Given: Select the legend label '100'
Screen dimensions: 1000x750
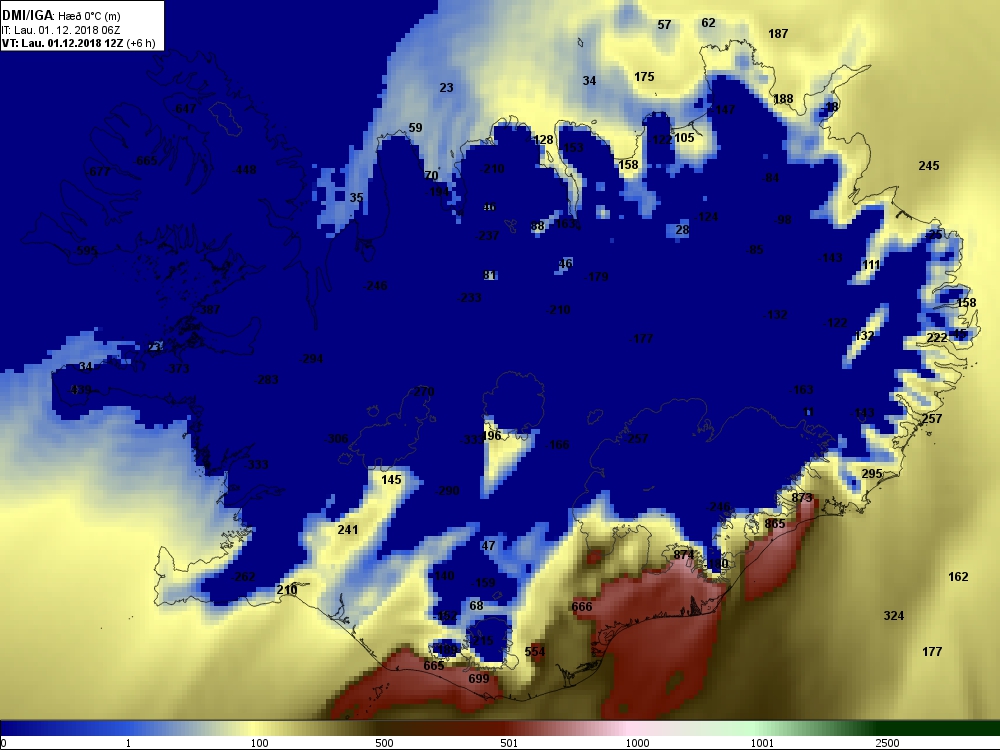Looking at the screenshot, I should tap(259, 743).
